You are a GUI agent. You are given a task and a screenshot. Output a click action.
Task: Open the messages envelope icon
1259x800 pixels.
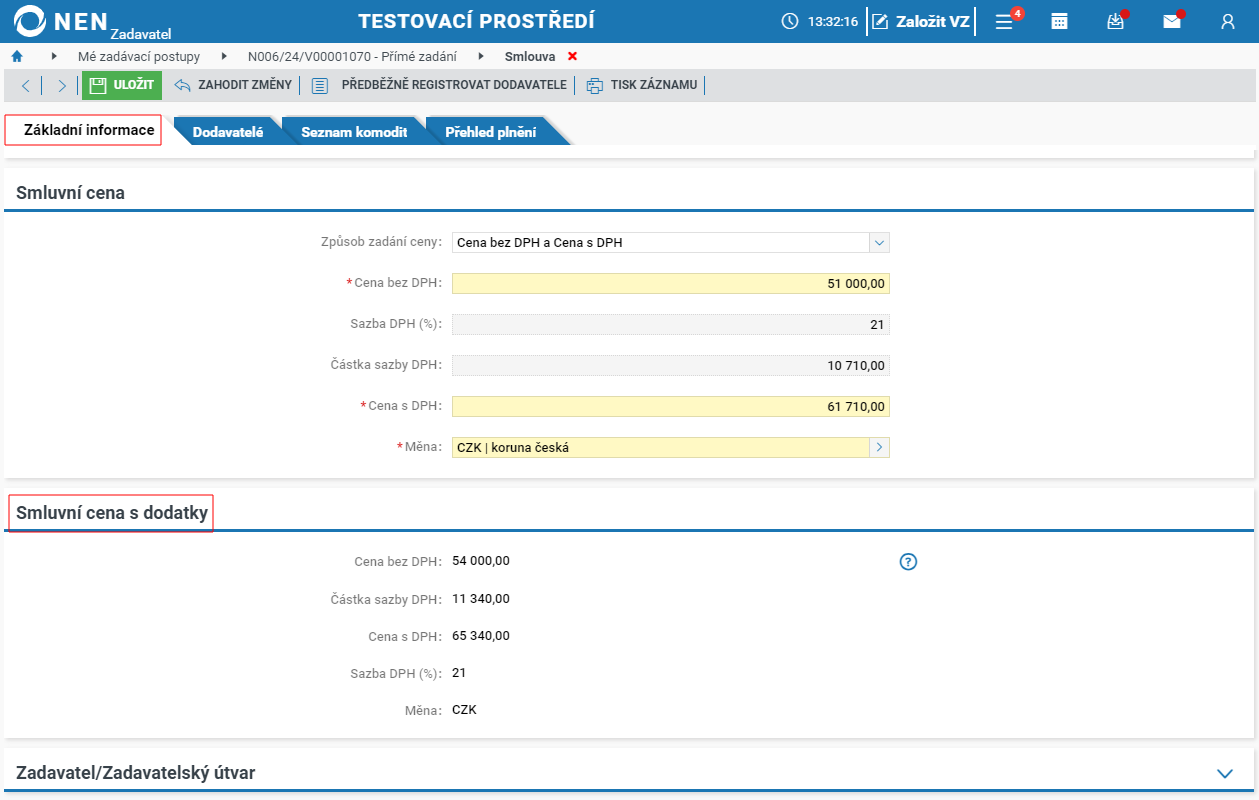tap(1172, 21)
